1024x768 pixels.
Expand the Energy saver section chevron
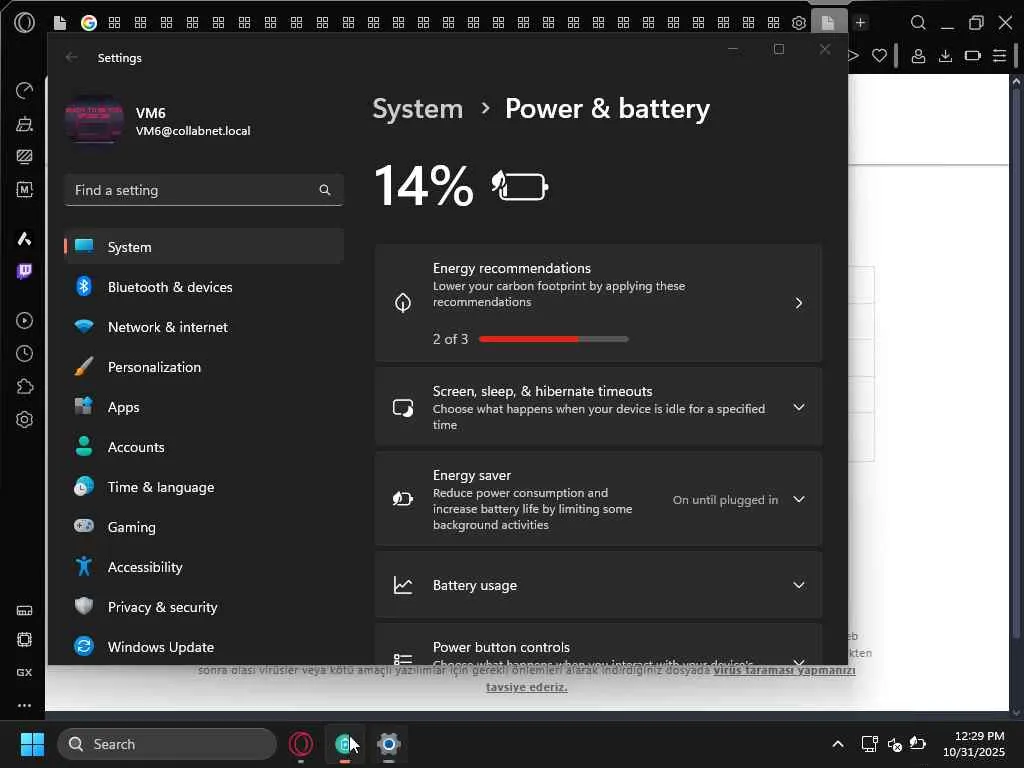click(x=799, y=500)
